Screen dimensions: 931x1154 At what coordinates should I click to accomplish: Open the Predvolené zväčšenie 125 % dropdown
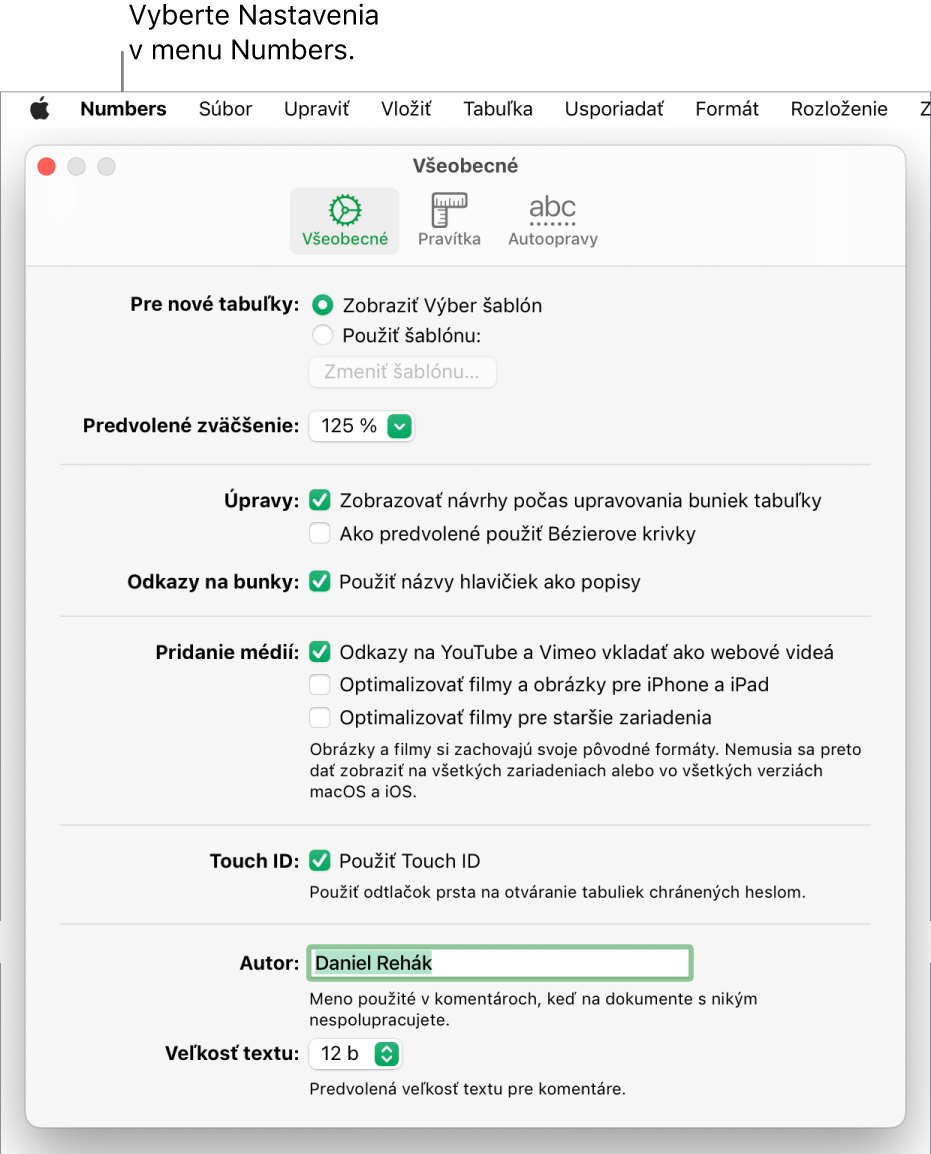[361, 426]
